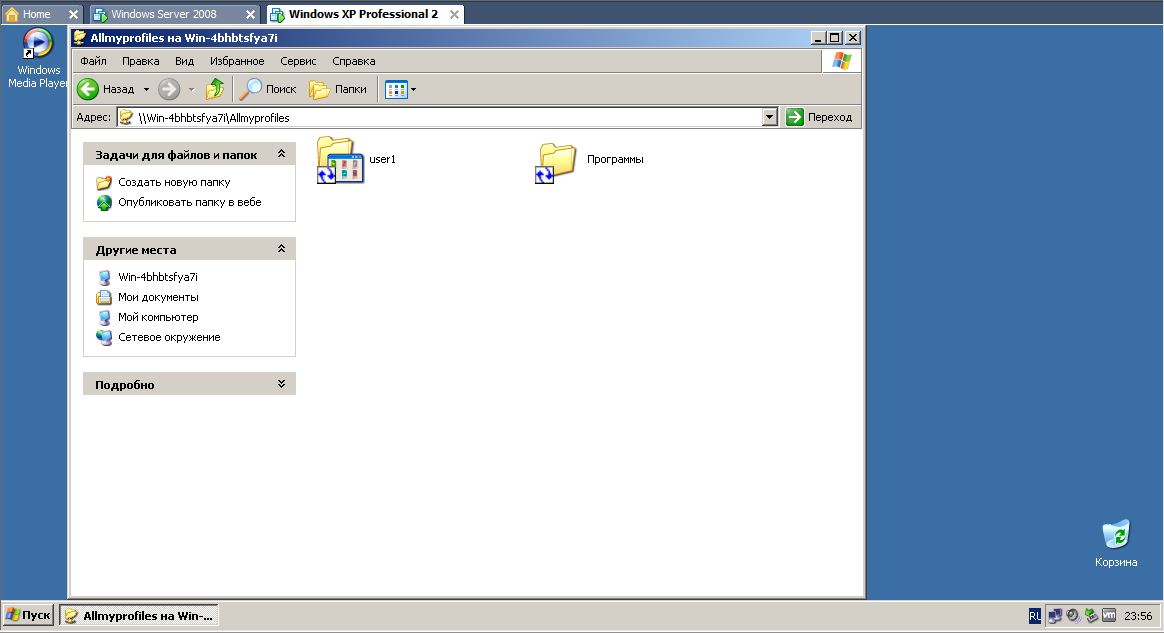Open the Избранное menu
Screen dimensions: 1164x633
[x=237, y=61]
